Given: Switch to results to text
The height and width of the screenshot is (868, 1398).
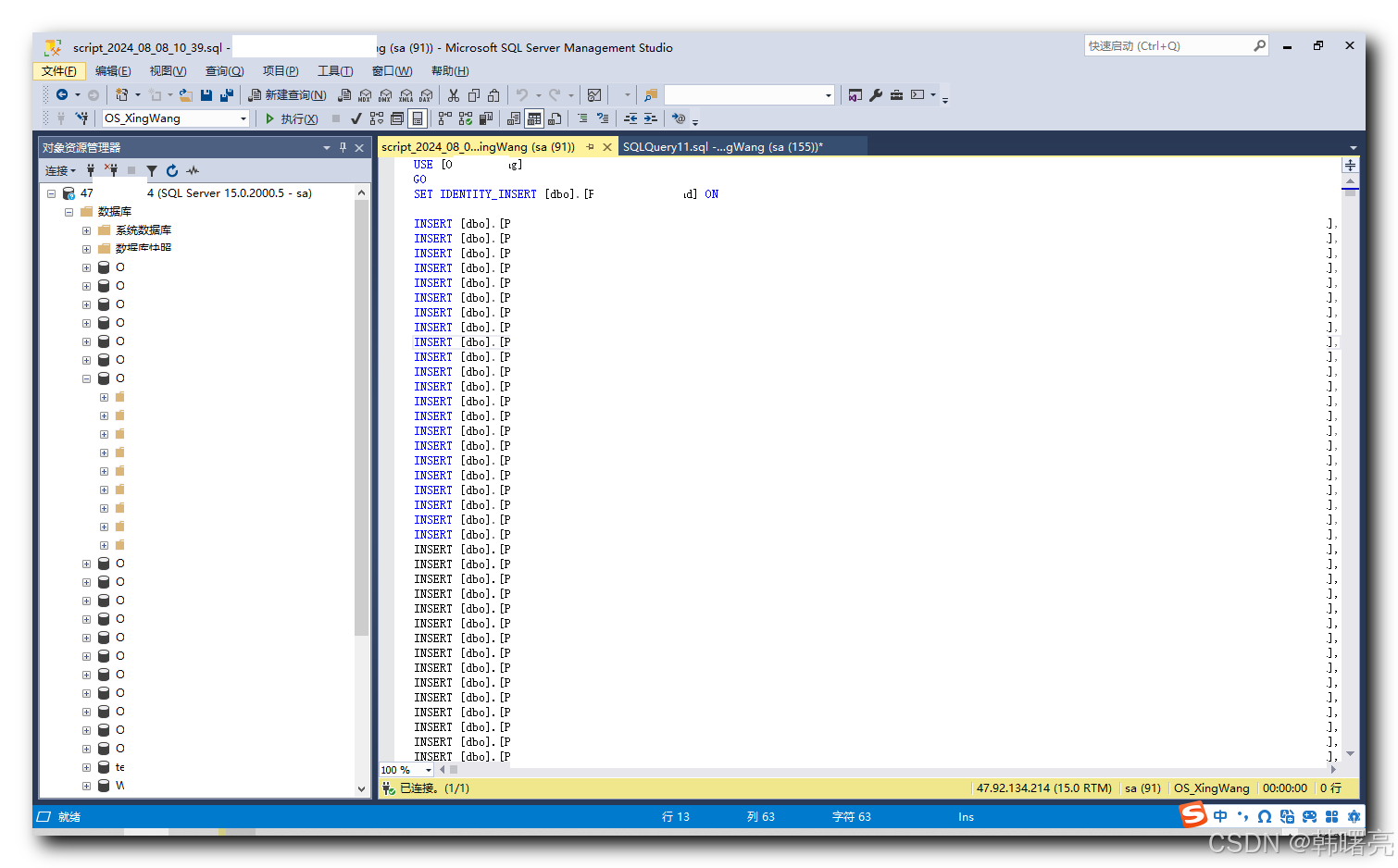Looking at the screenshot, I should pyautogui.click(x=514, y=118).
